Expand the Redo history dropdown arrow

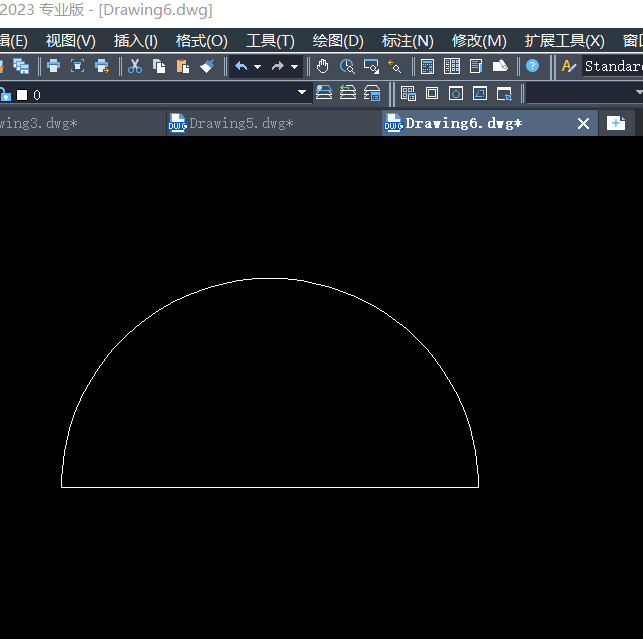tap(294, 66)
